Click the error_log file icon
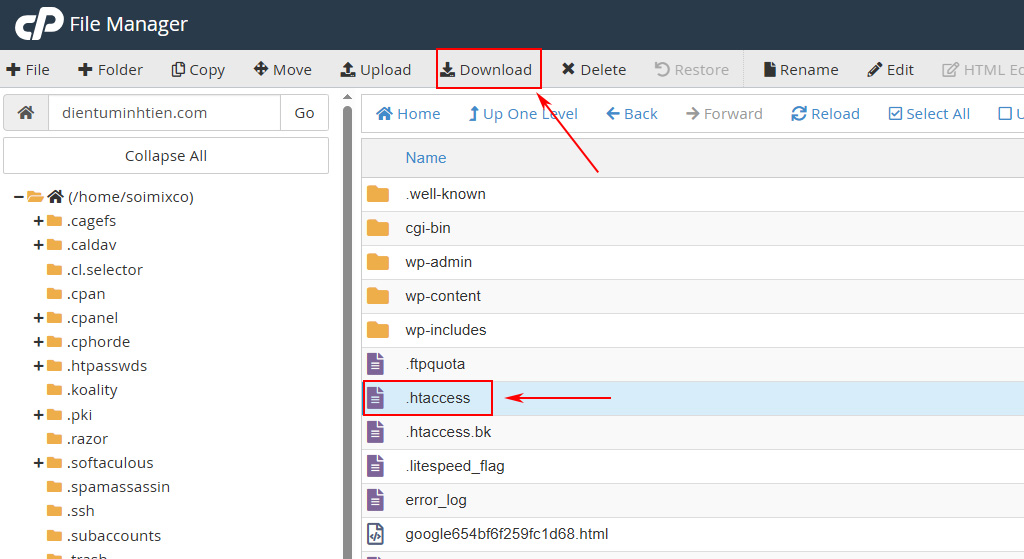 376,500
